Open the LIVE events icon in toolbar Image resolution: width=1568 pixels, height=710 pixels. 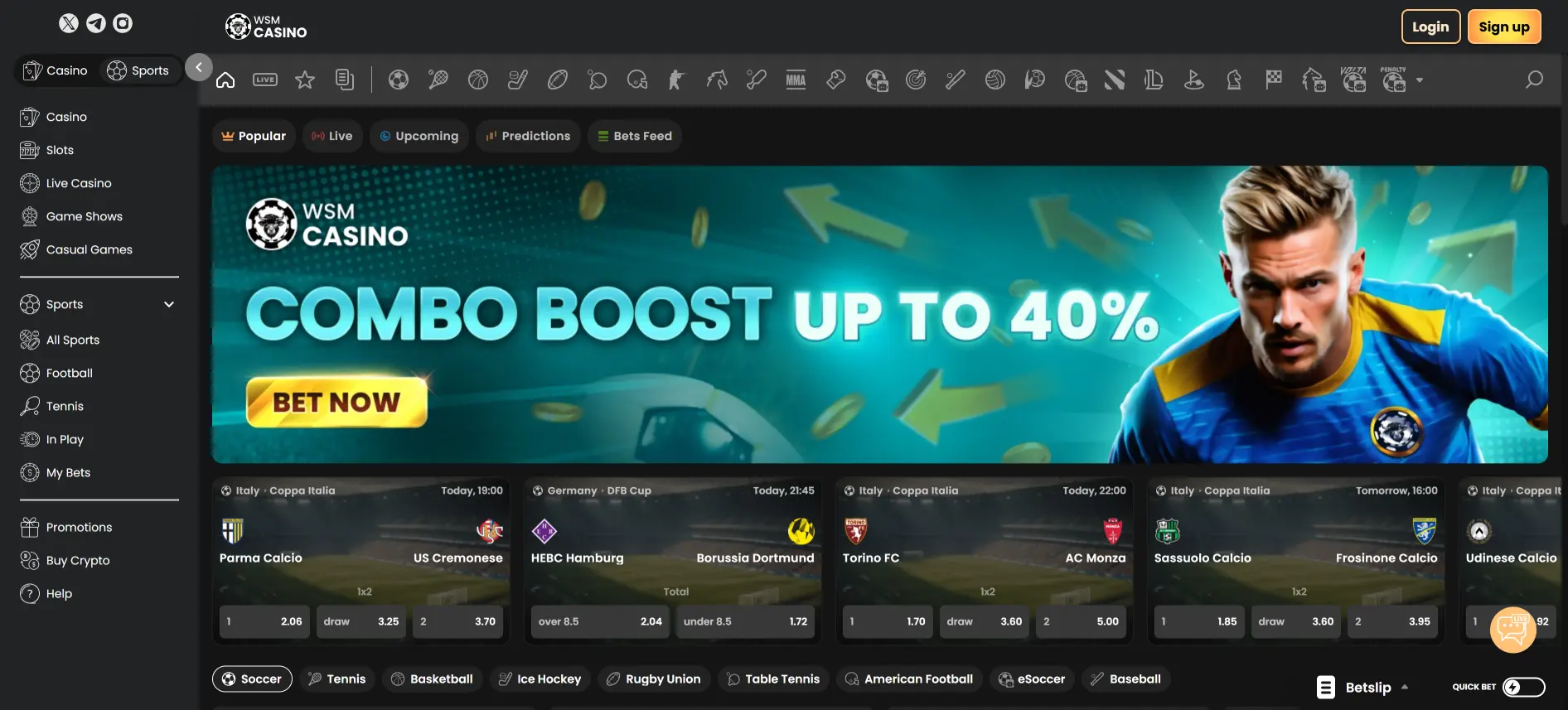point(265,80)
